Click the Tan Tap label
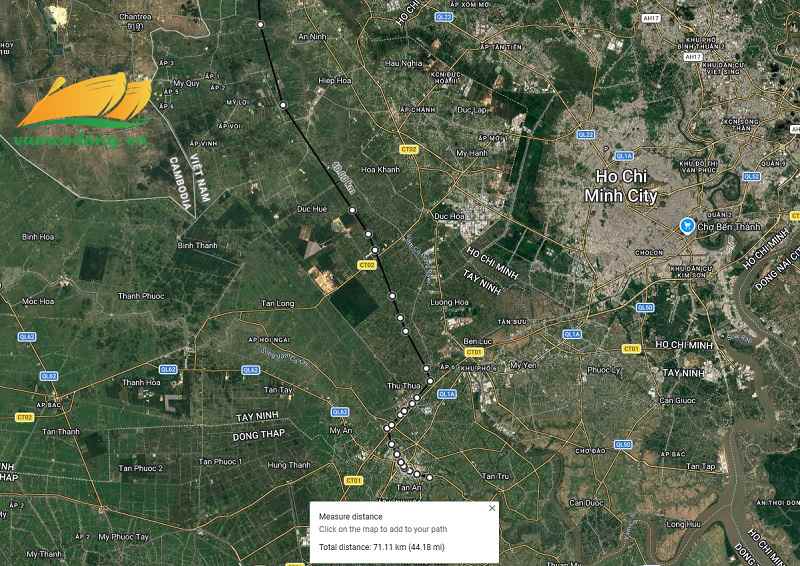The width and height of the screenshot is (800, 566). tap(701, 466)
